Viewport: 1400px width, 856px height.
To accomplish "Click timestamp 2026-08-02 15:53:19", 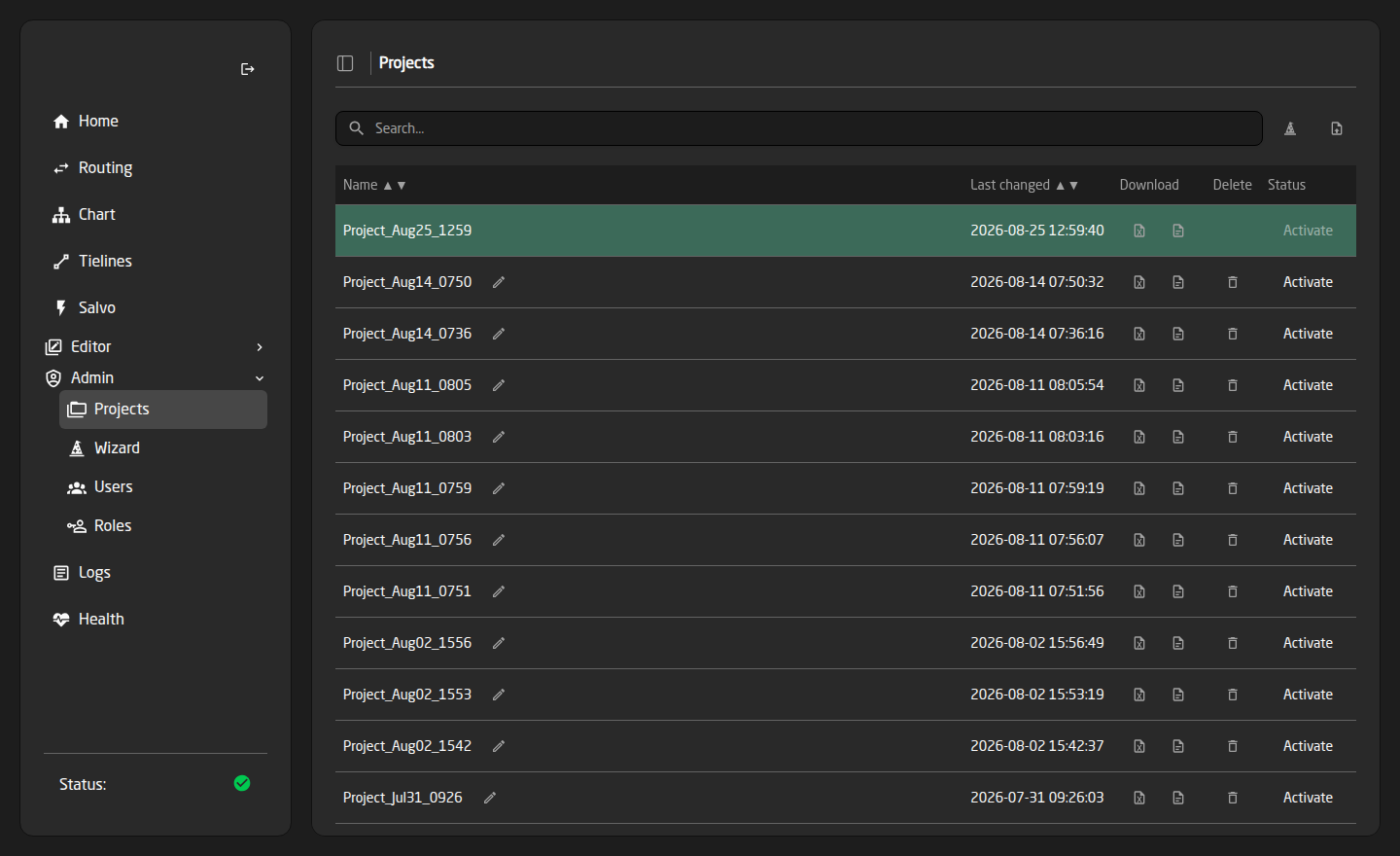I will click(1037, 695).
